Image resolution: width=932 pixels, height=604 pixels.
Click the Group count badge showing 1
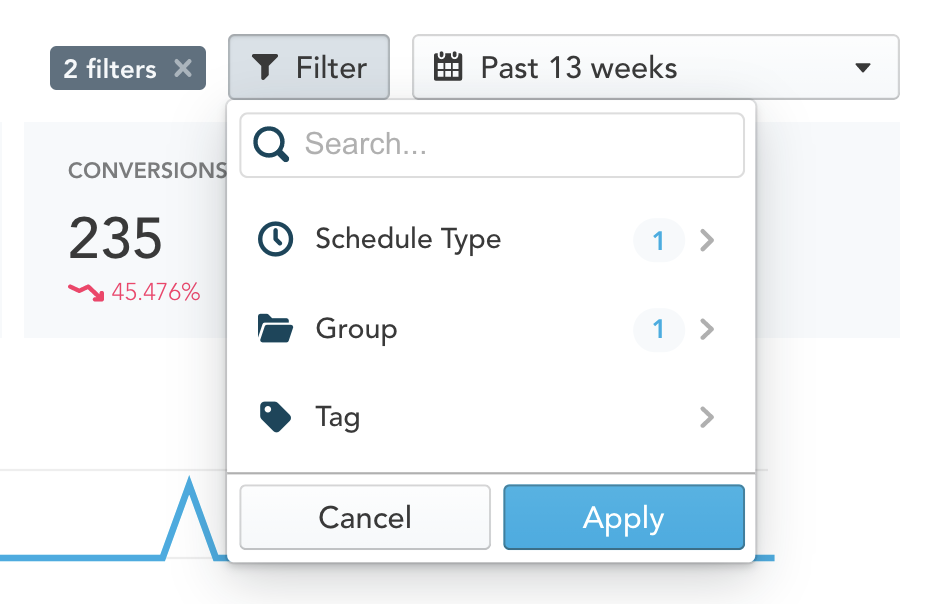coord(659,329)
